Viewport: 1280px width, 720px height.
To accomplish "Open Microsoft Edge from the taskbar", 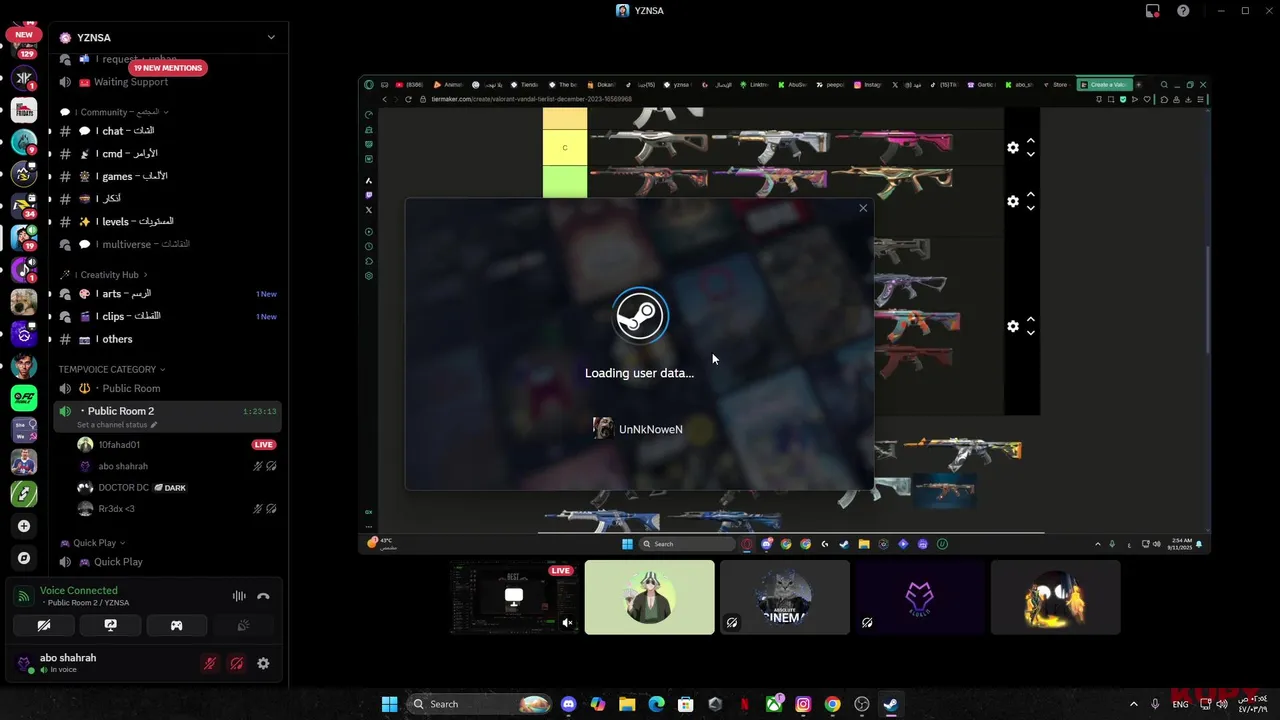I will coord(656,704).
